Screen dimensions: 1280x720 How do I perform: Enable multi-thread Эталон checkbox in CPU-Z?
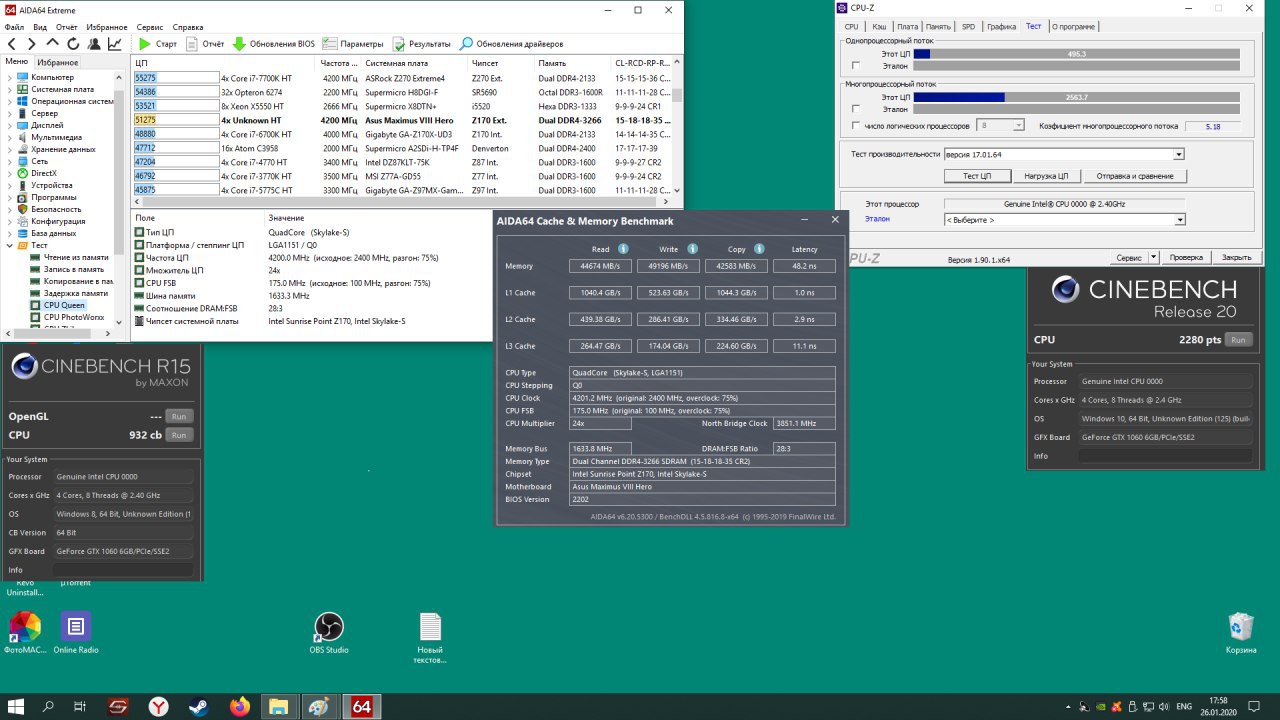click(855, 109)
